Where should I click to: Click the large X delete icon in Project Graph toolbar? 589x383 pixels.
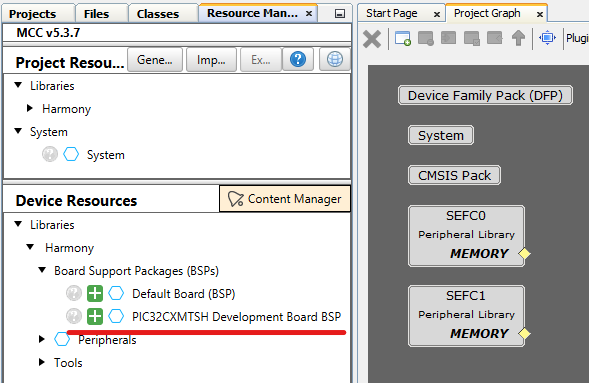(372, 39)
